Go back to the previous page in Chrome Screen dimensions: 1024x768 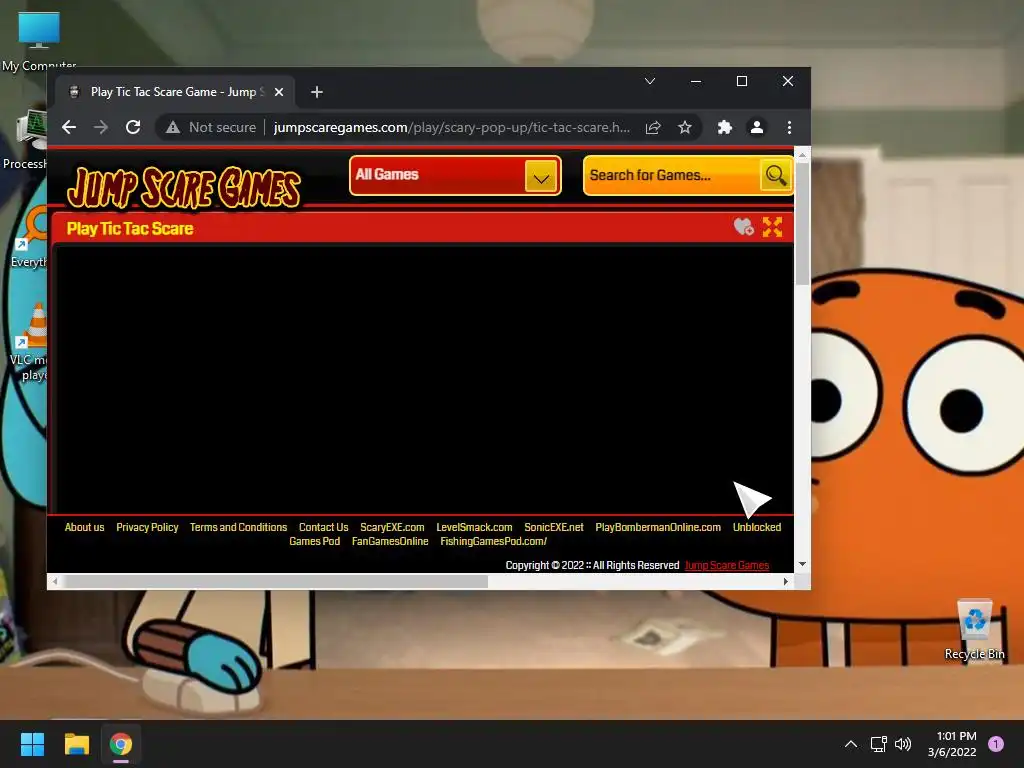point(69,127)
